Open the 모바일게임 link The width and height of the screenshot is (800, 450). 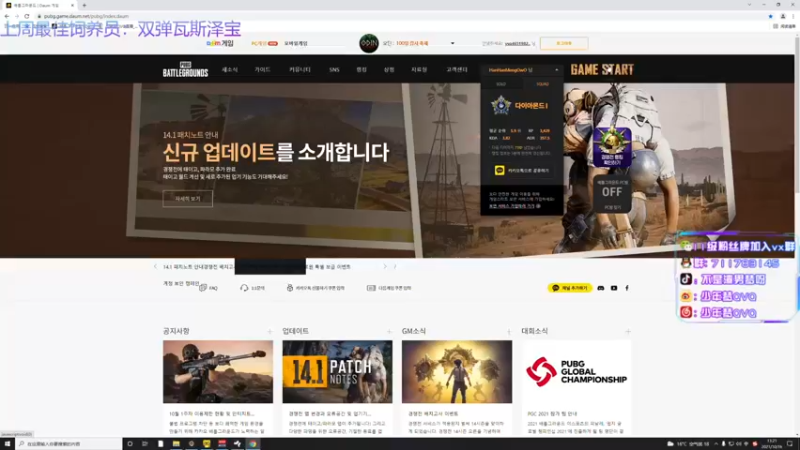click(296, 43)
